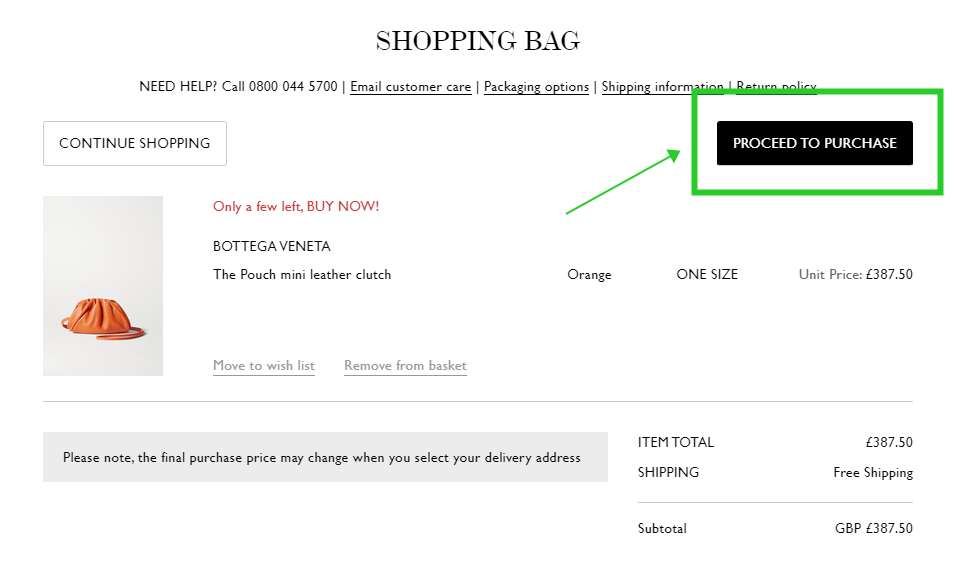Select the ONE SIZE label
The image size is (954, 568).
click(x=707, y=274)
